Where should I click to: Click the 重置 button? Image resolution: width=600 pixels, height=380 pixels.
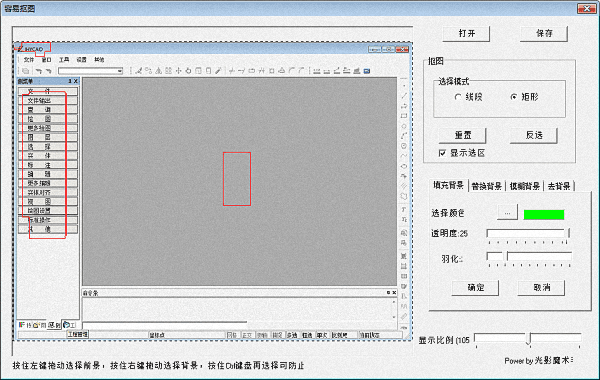tap(462, 135)
